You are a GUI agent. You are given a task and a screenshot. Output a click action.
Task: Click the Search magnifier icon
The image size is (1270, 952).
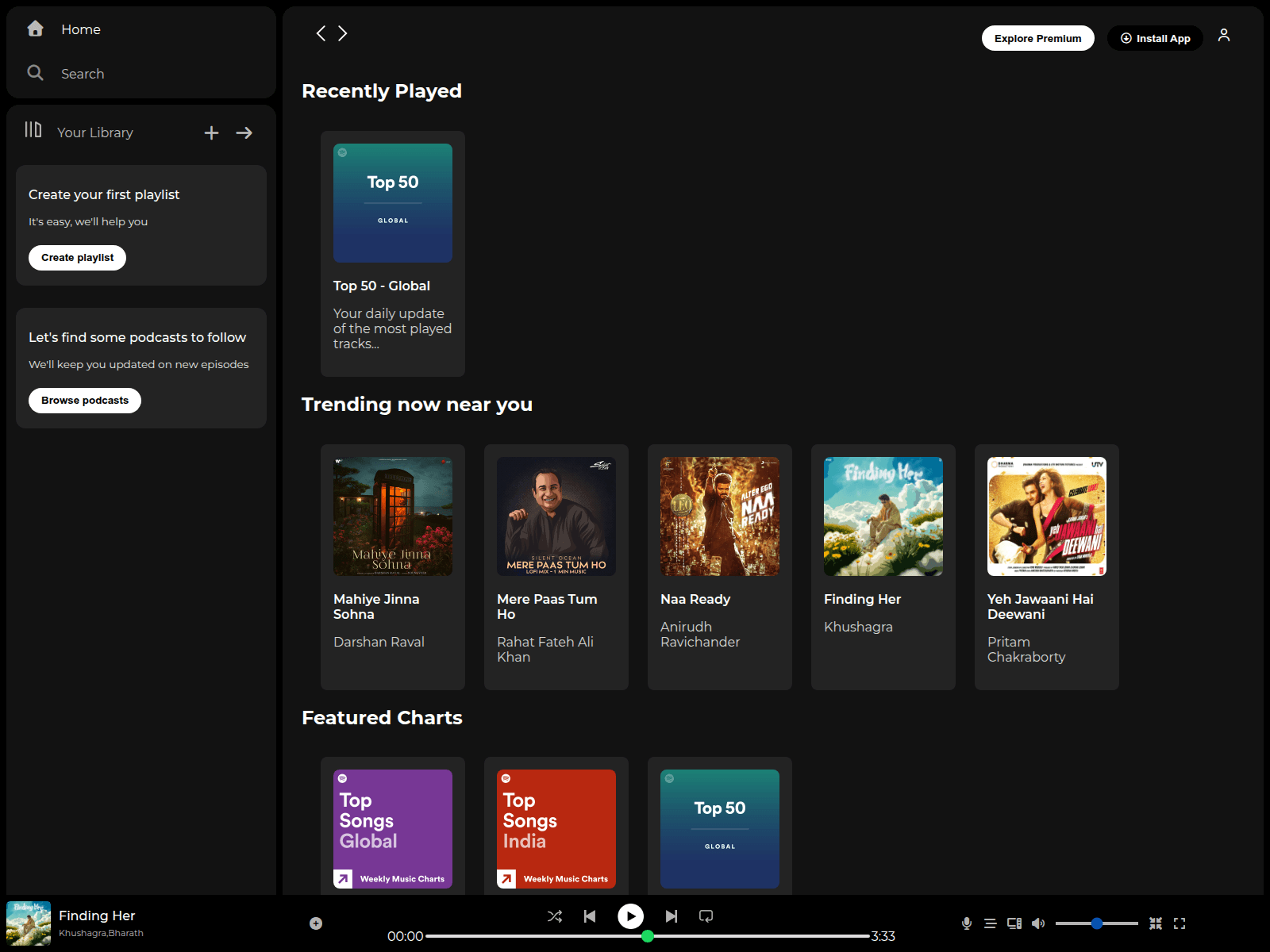35,73
